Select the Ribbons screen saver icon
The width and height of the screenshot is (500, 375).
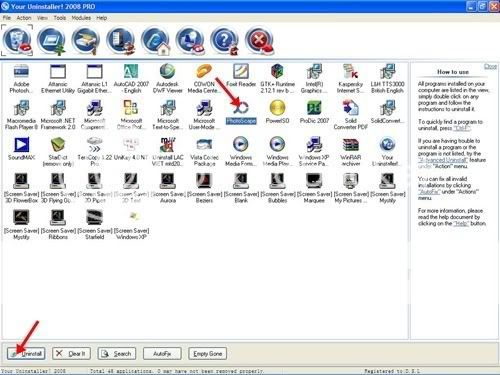click(x=58, y=218)
